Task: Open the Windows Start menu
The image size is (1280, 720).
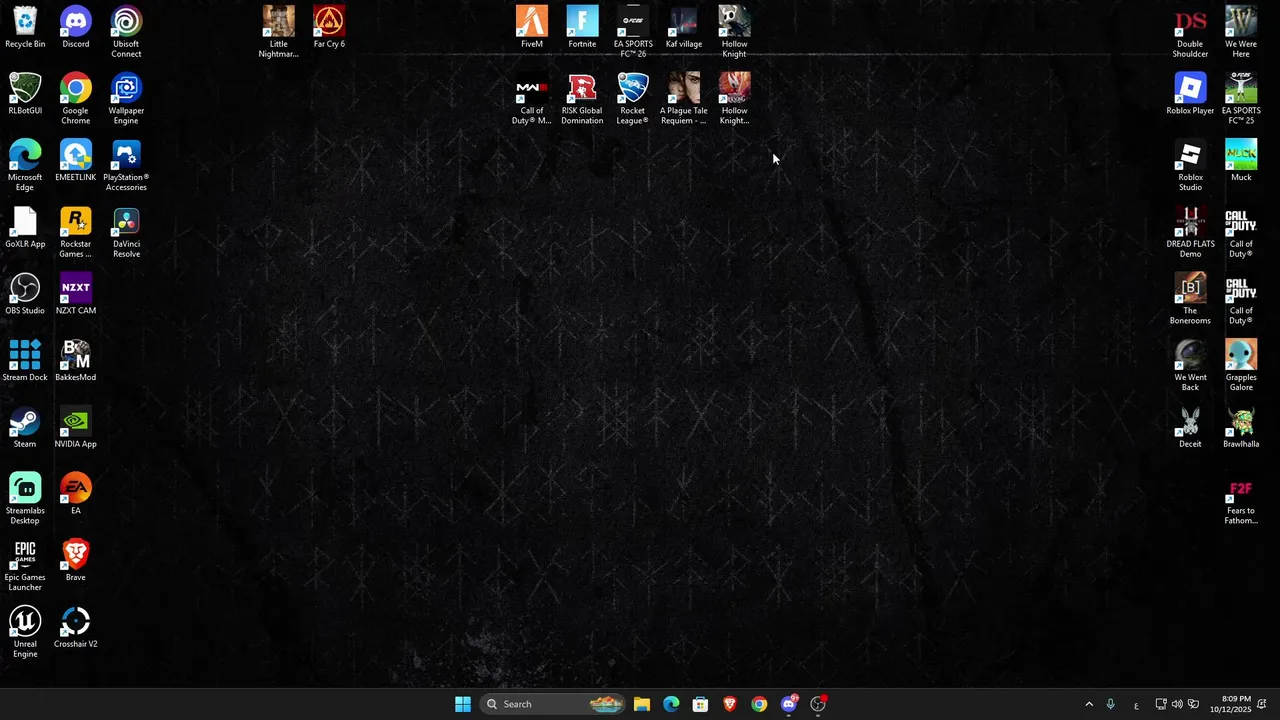Action: coord(463,704)
